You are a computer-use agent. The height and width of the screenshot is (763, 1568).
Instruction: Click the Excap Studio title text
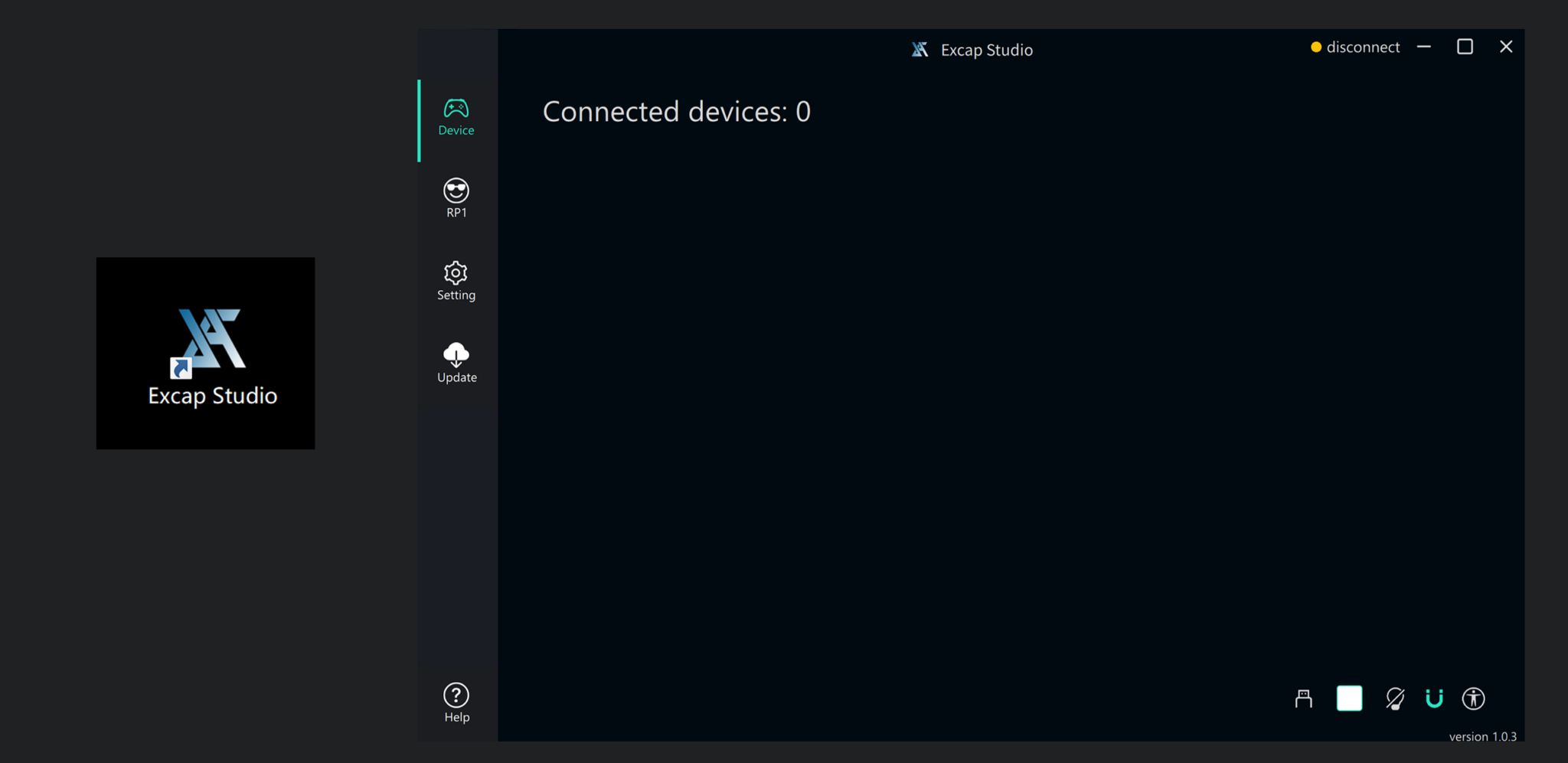coord(986,51)
